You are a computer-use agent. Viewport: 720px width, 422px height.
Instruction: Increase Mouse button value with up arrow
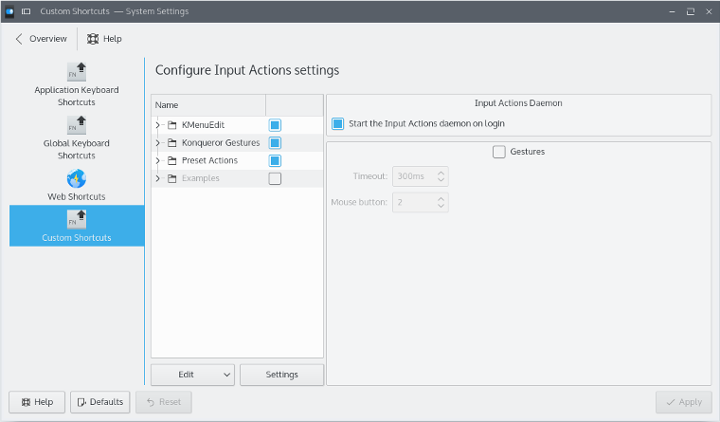(441, 199)
